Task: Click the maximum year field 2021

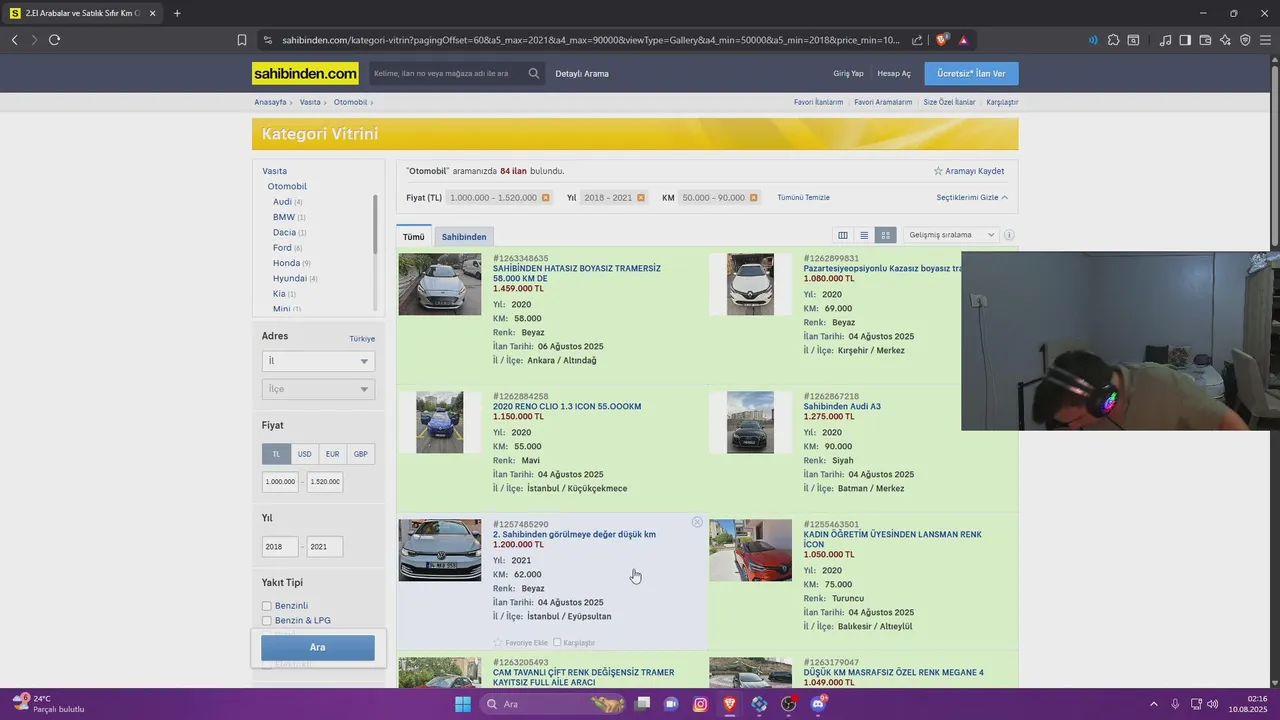Action: [x=324, y=547]
